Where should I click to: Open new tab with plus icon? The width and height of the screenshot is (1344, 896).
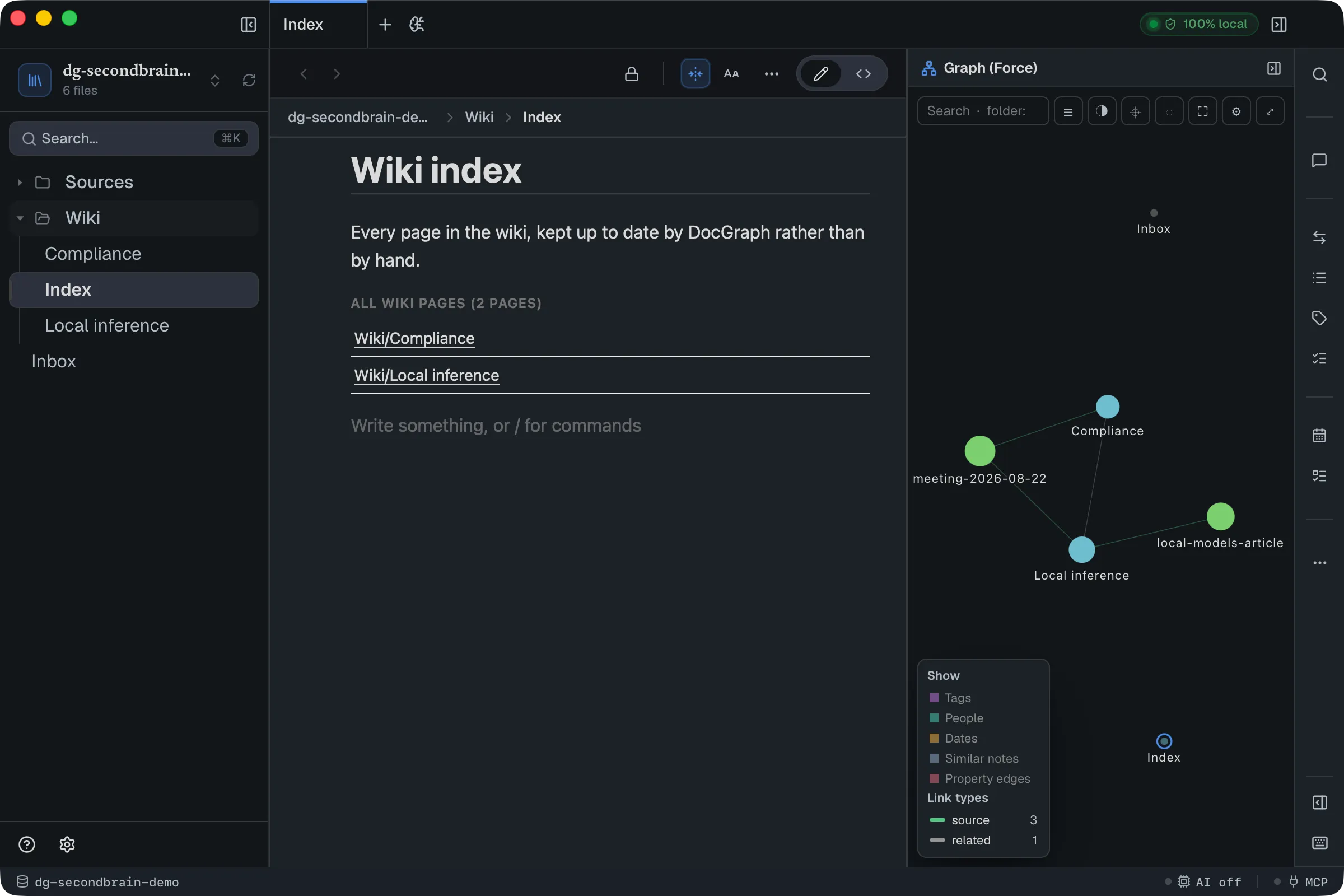(x=385, y=25)
